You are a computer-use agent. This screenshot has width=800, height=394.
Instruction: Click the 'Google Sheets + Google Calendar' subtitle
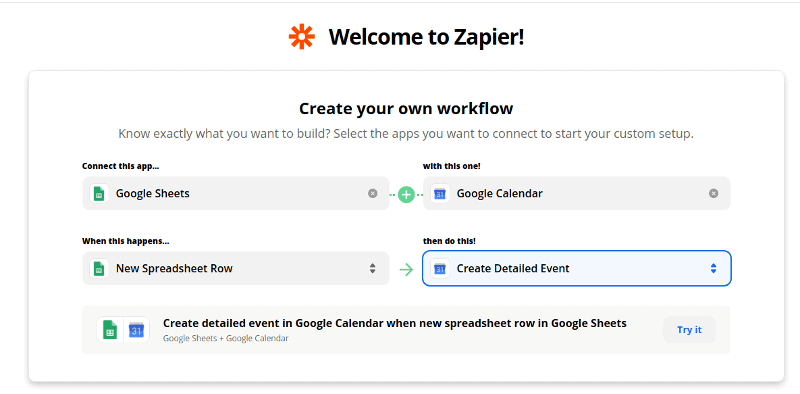tap(226, 338)
